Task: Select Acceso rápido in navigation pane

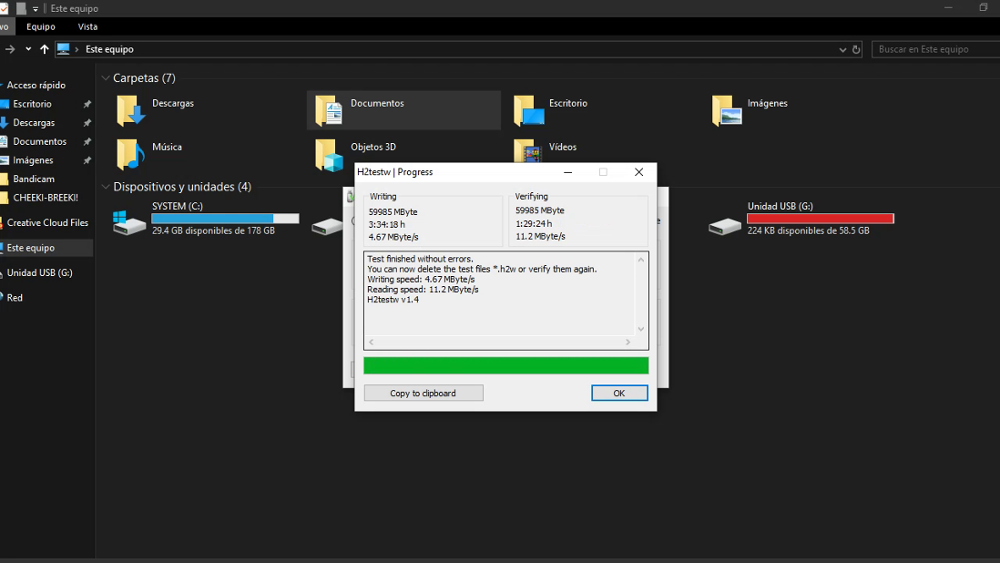Action: point(36,85)
